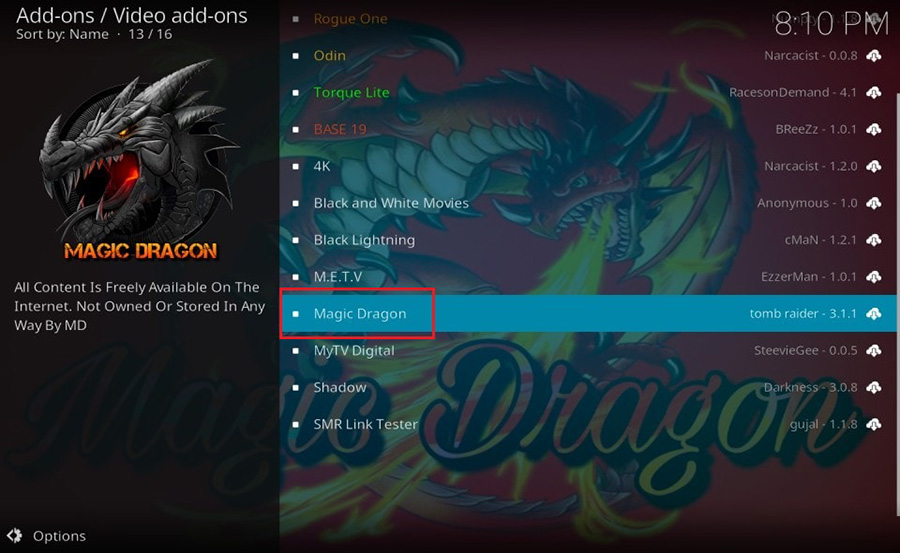Click the Sort by: Name label
The image size is (900, 553).
[62, 34]
